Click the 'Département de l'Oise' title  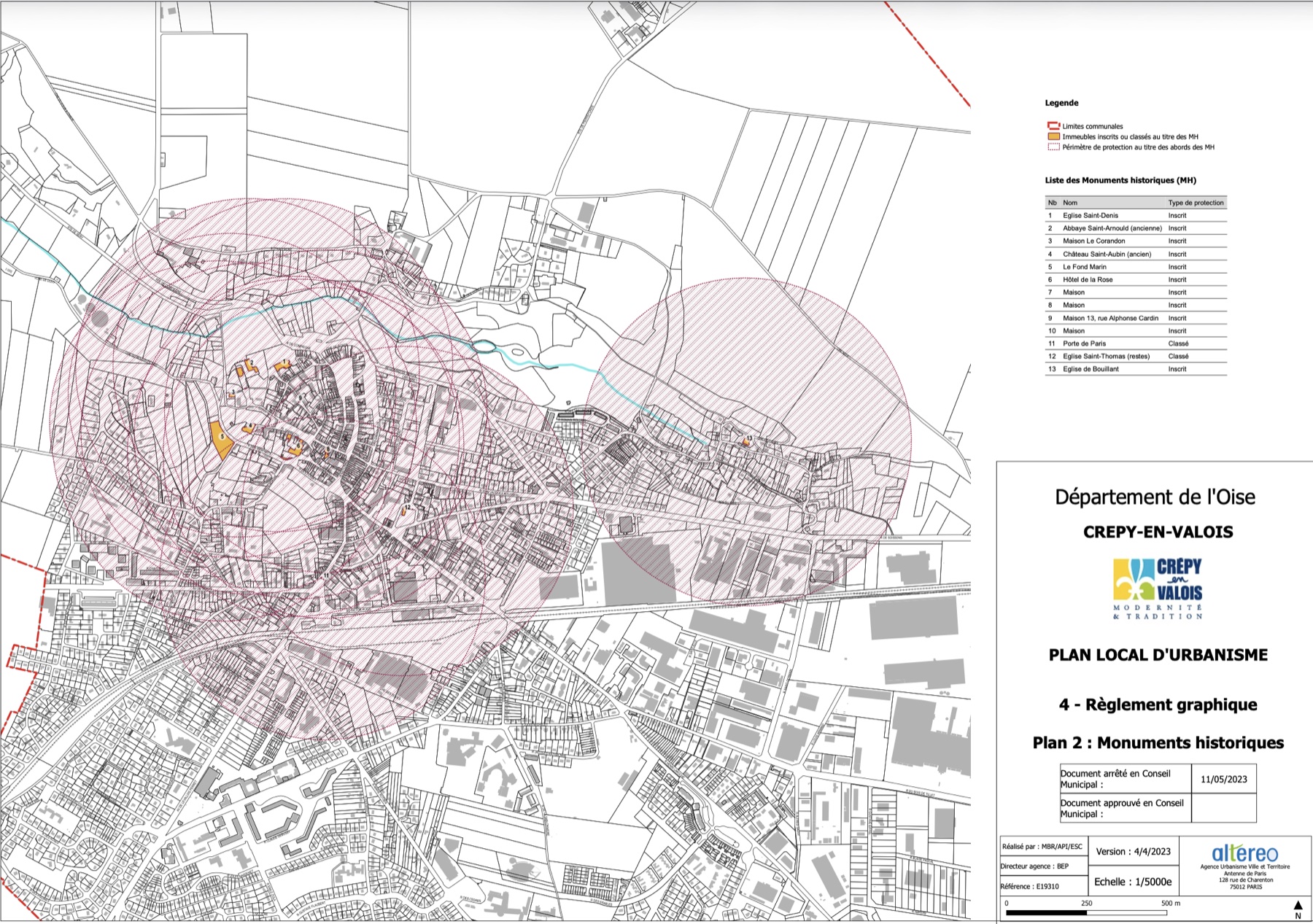1155,497
